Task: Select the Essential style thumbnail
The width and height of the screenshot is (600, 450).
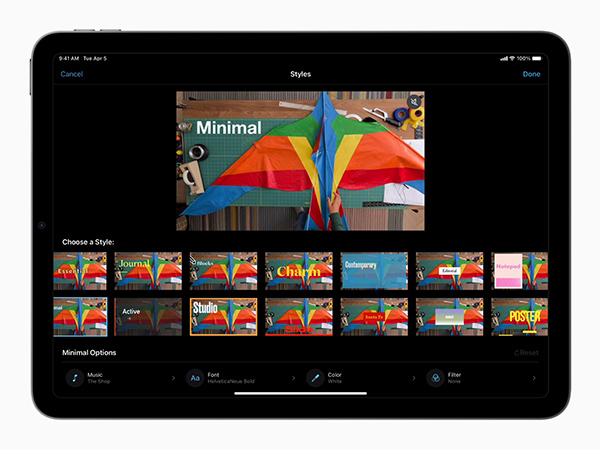Action: click(80, 271)
